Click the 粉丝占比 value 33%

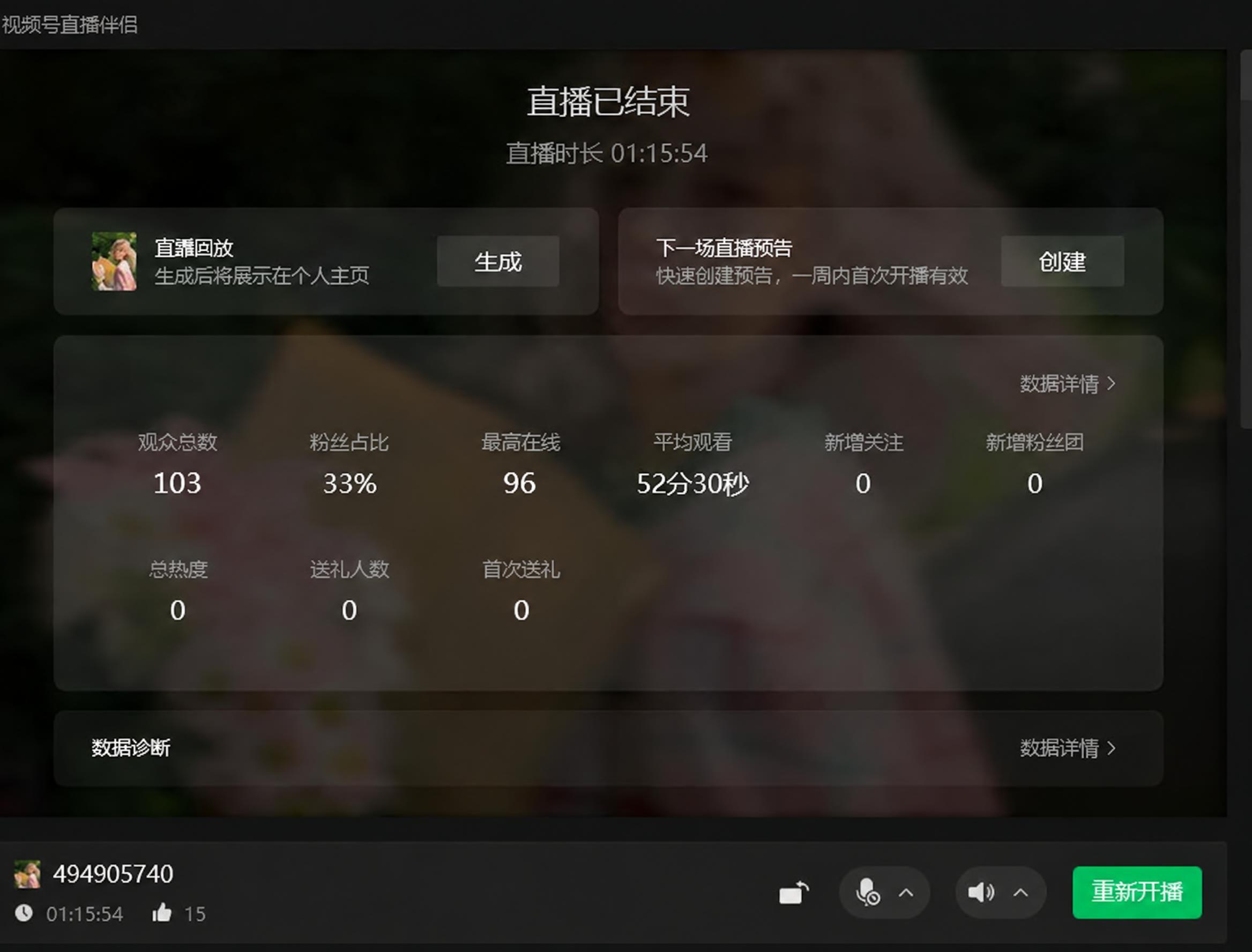pos(349,483)
